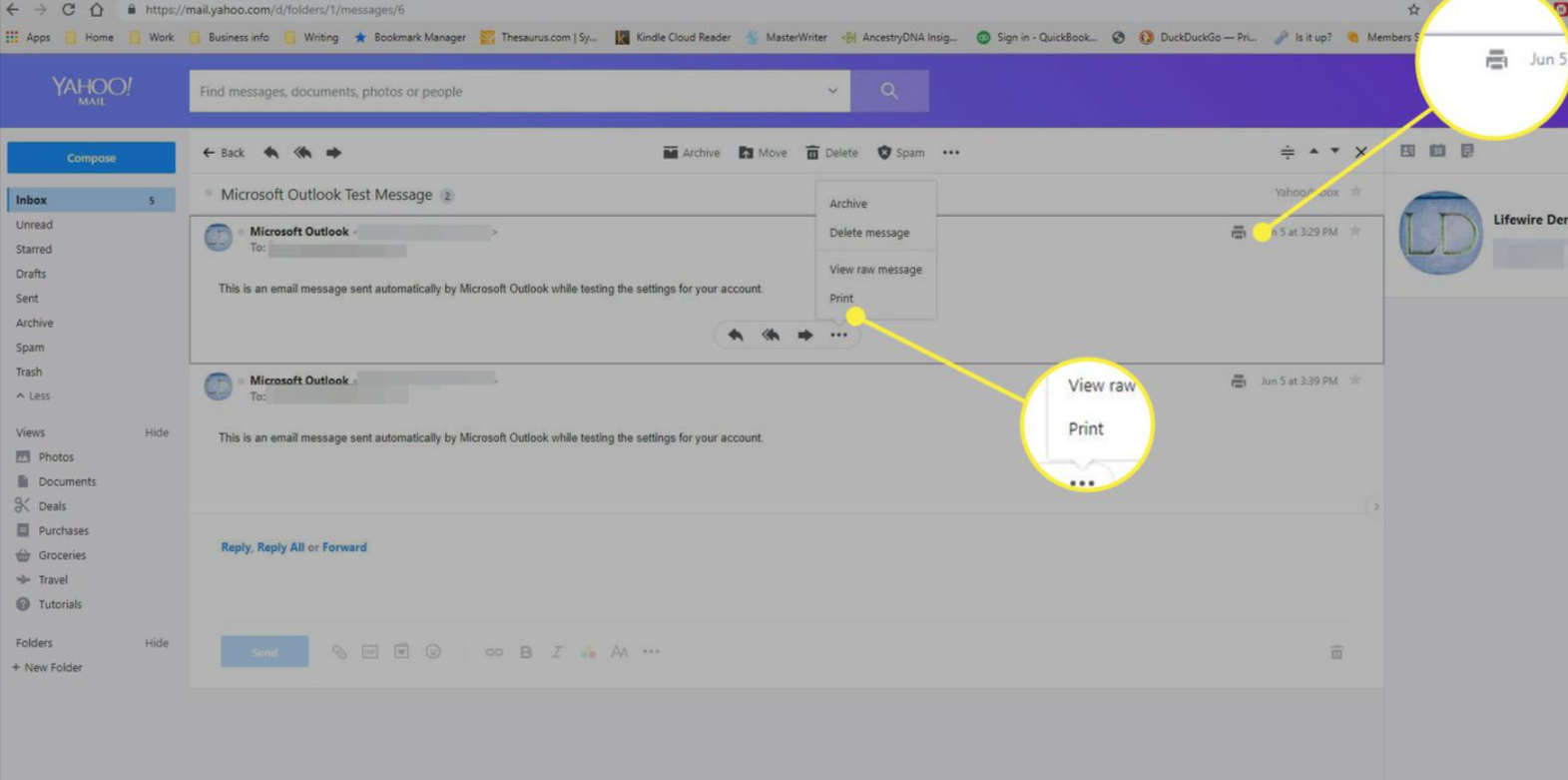The width and height of the screenshot is (1568, 780).
Task: Select View raw message in the context menu
Action: click(875, 269)
